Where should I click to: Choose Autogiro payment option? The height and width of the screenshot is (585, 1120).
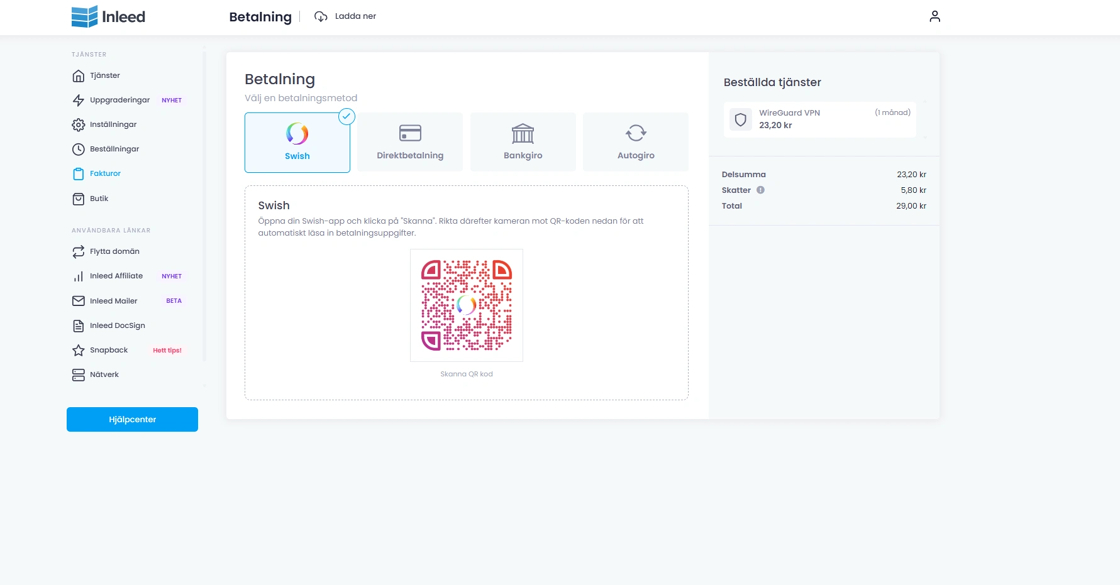(636, 142)
